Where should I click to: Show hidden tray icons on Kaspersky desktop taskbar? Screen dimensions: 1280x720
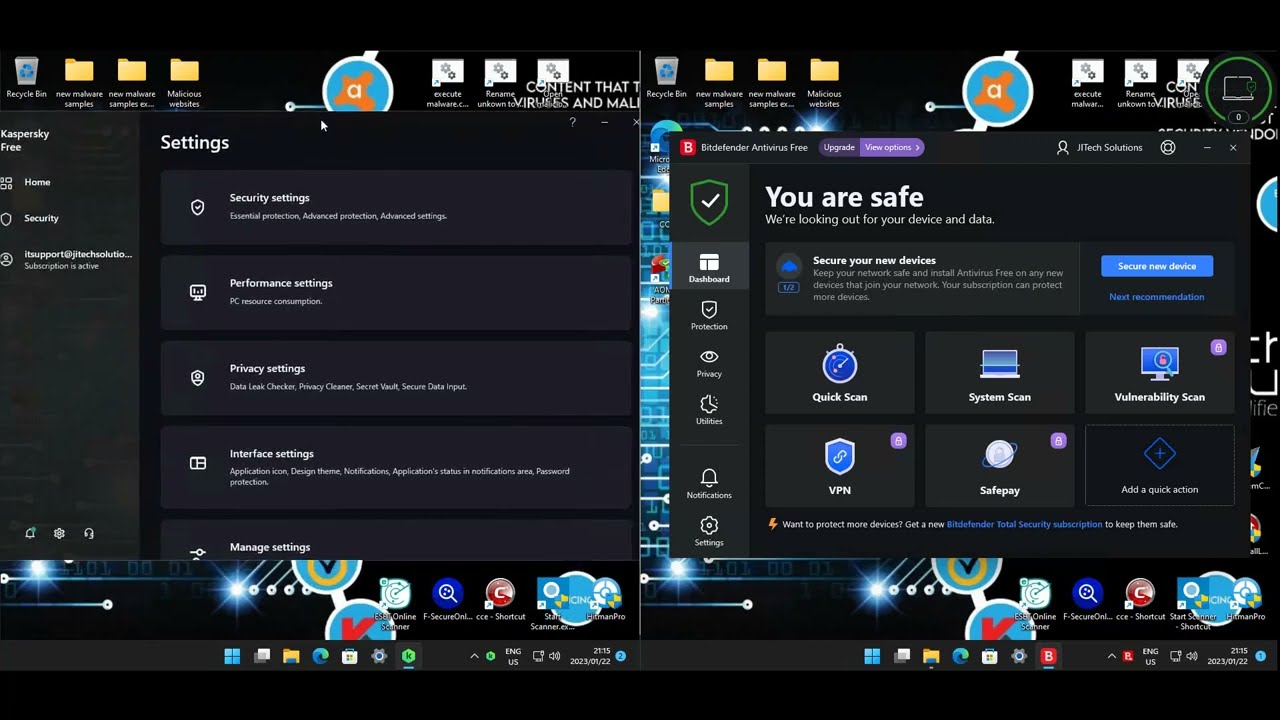coord(474,656)
